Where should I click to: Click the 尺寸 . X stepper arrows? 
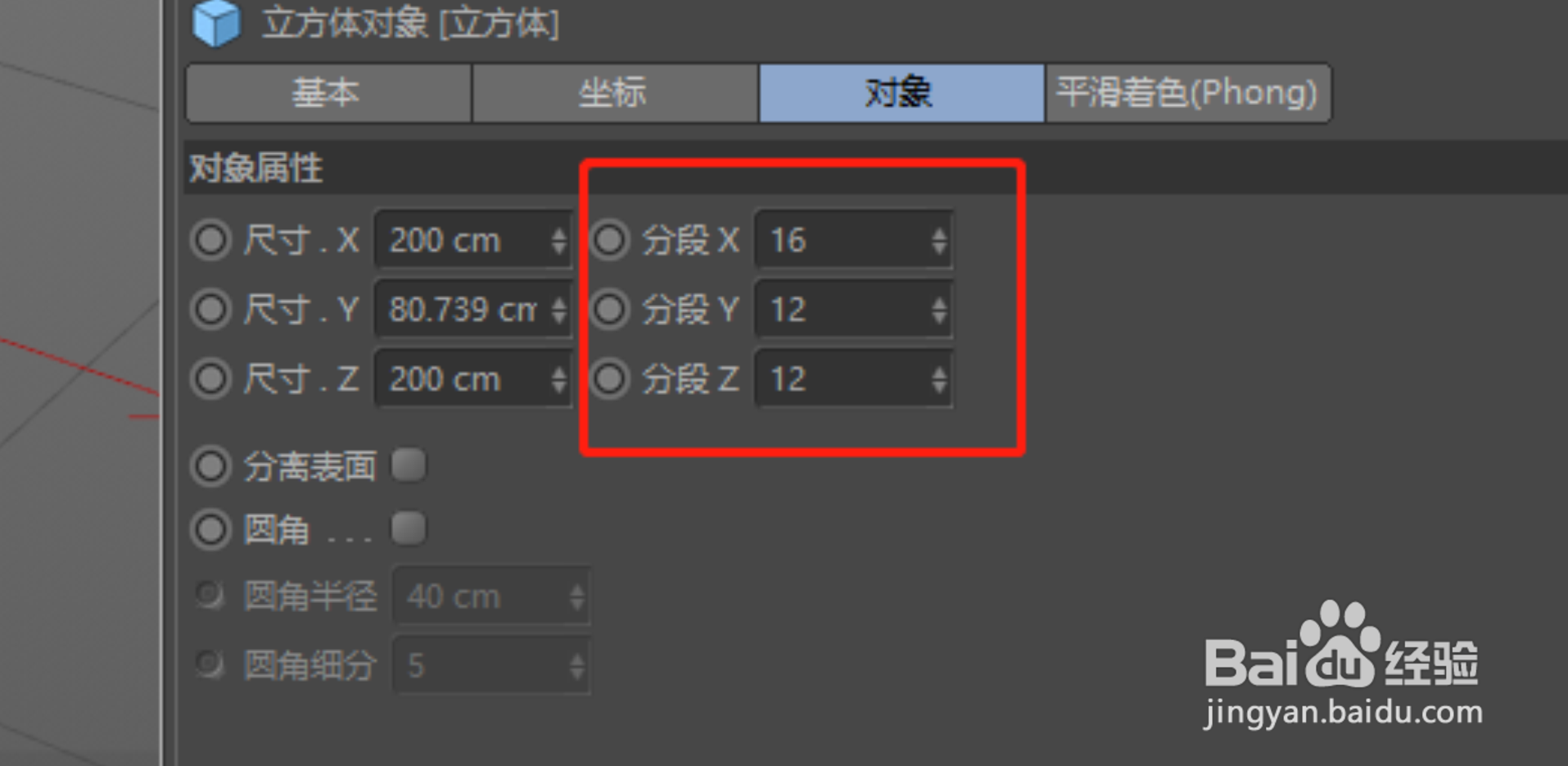558,240
